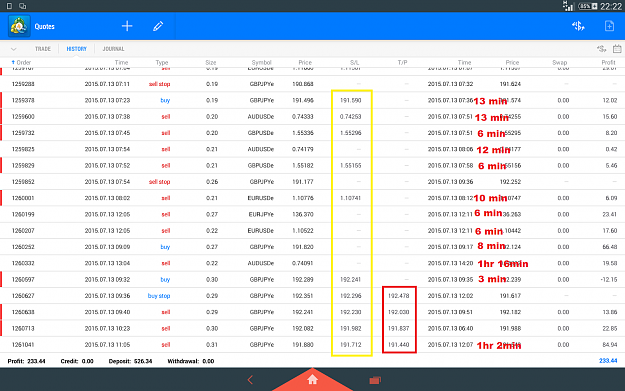Tap the Android home button
This screenshot has width=625, height=391.
click(x=312, y=379)
